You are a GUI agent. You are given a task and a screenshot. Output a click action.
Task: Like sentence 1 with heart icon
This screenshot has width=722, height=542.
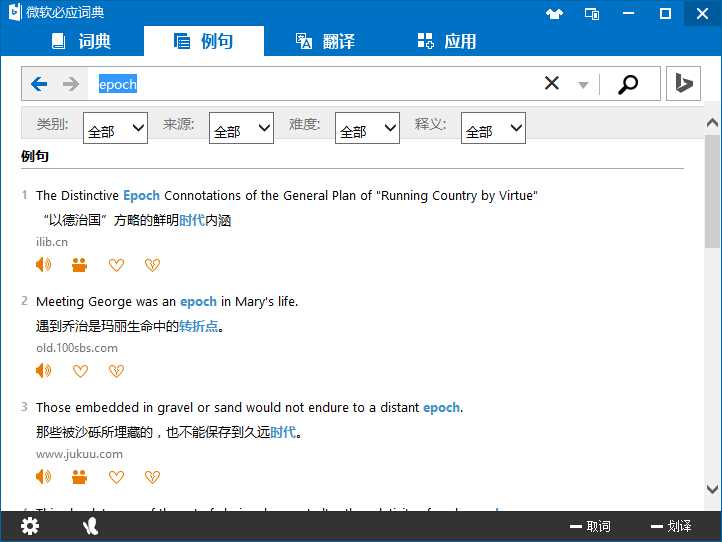click(x=116, y=265)
